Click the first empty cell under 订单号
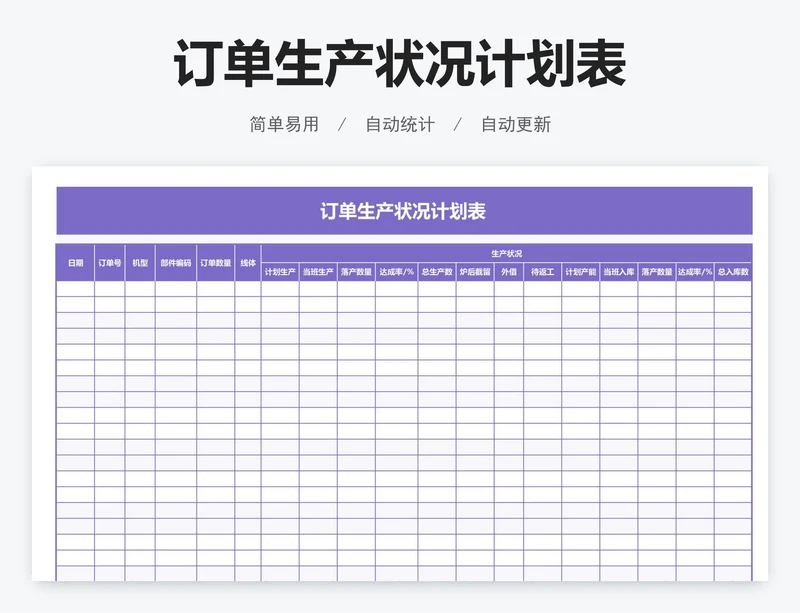This screenshot has width=800, height=613. coord(110,289)
